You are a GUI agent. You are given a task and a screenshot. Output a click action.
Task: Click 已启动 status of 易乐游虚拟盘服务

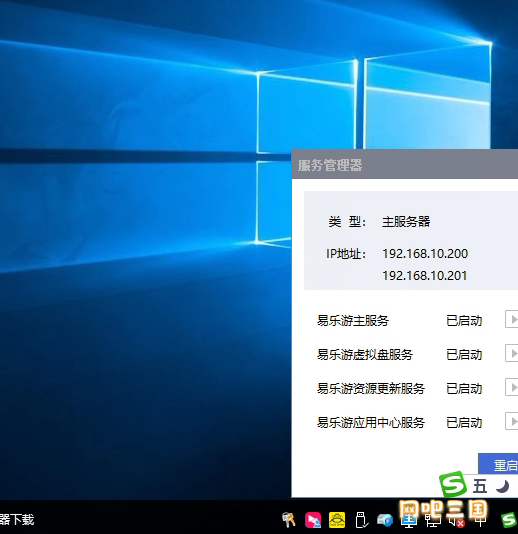click(x=464, y=355)
